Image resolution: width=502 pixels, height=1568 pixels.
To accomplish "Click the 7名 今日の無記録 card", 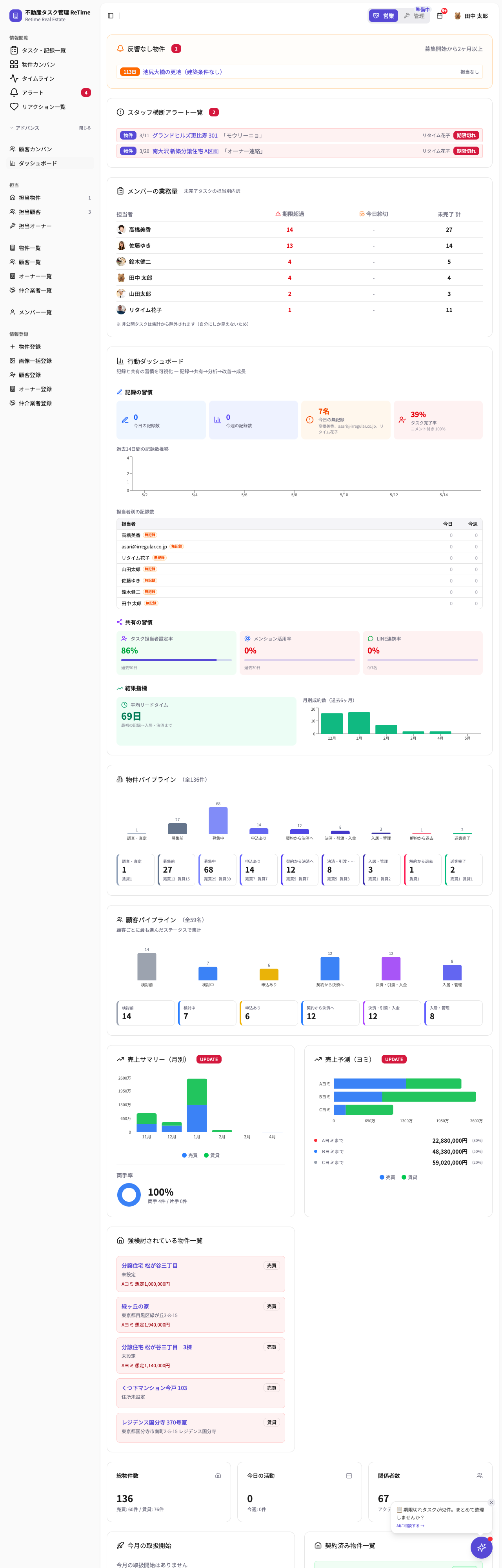I will pos(346,420).
